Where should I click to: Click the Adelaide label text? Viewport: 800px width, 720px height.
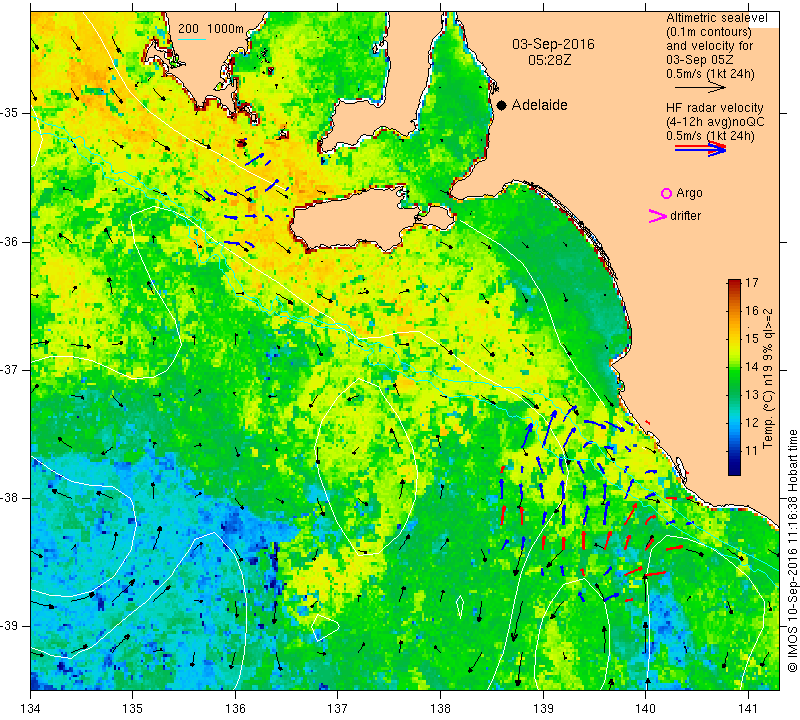(539, 105)
